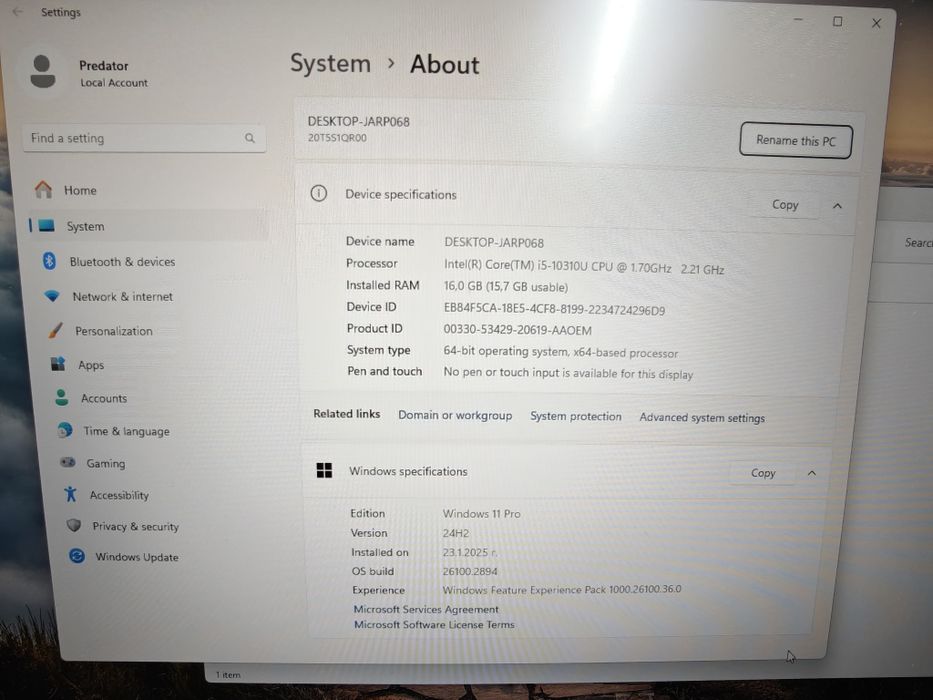Click the 64-bit operating system text
Image resolution: width=933 pixels, height=700 pixels.
[x=561, y=352]
